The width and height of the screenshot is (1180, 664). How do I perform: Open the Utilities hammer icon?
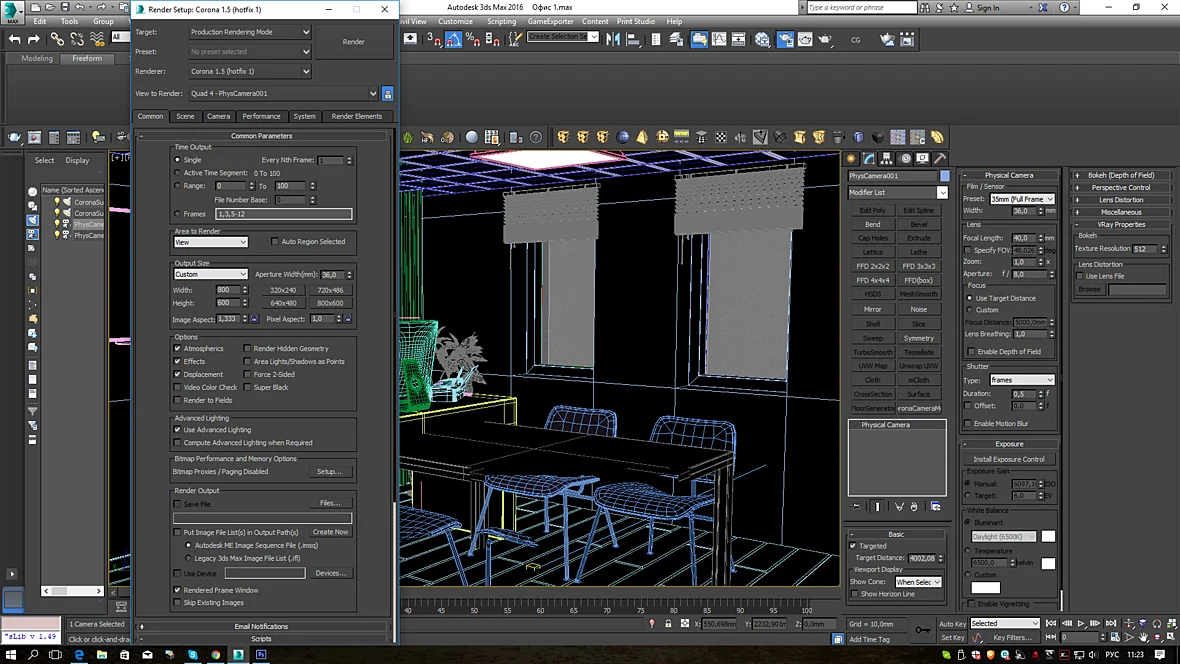coord(939,159)
